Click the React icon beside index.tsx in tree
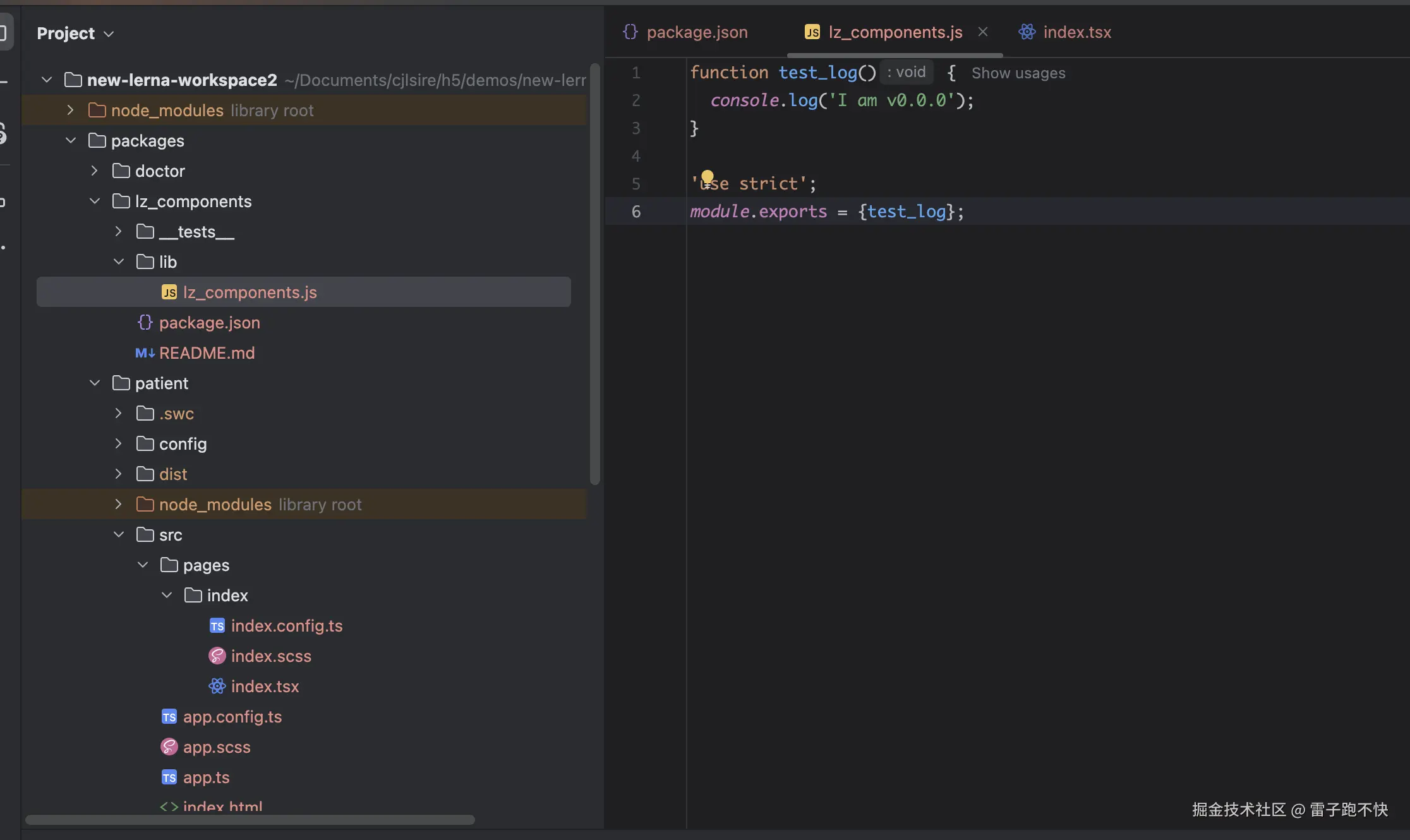 [217, 687]
